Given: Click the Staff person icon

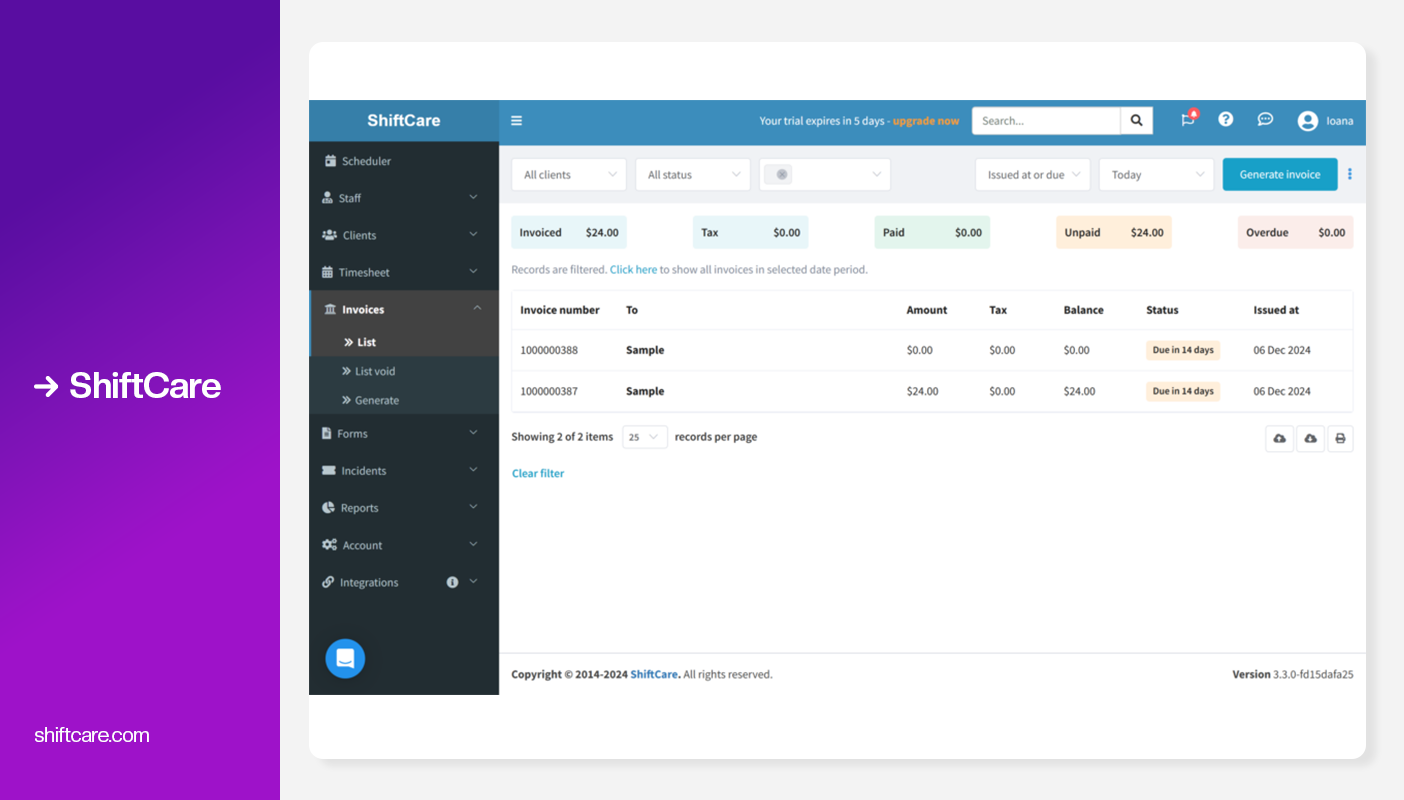Looking at the screenshot, I should [327, 198].
